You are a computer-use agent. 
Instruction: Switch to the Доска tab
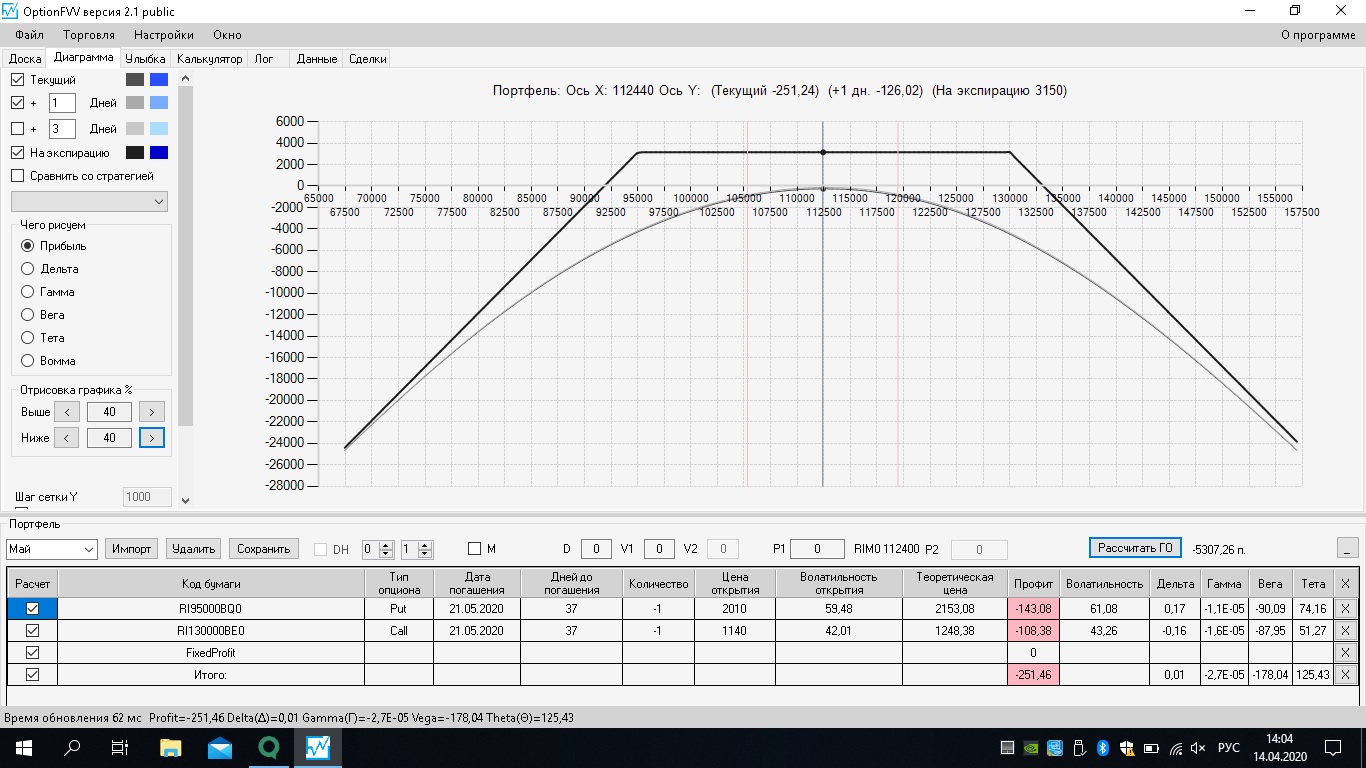25,59
